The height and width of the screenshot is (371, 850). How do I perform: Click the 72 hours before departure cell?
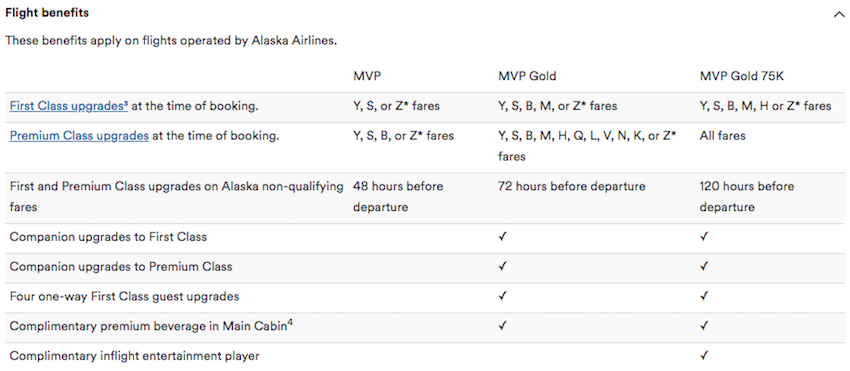(x=572, y=187)
